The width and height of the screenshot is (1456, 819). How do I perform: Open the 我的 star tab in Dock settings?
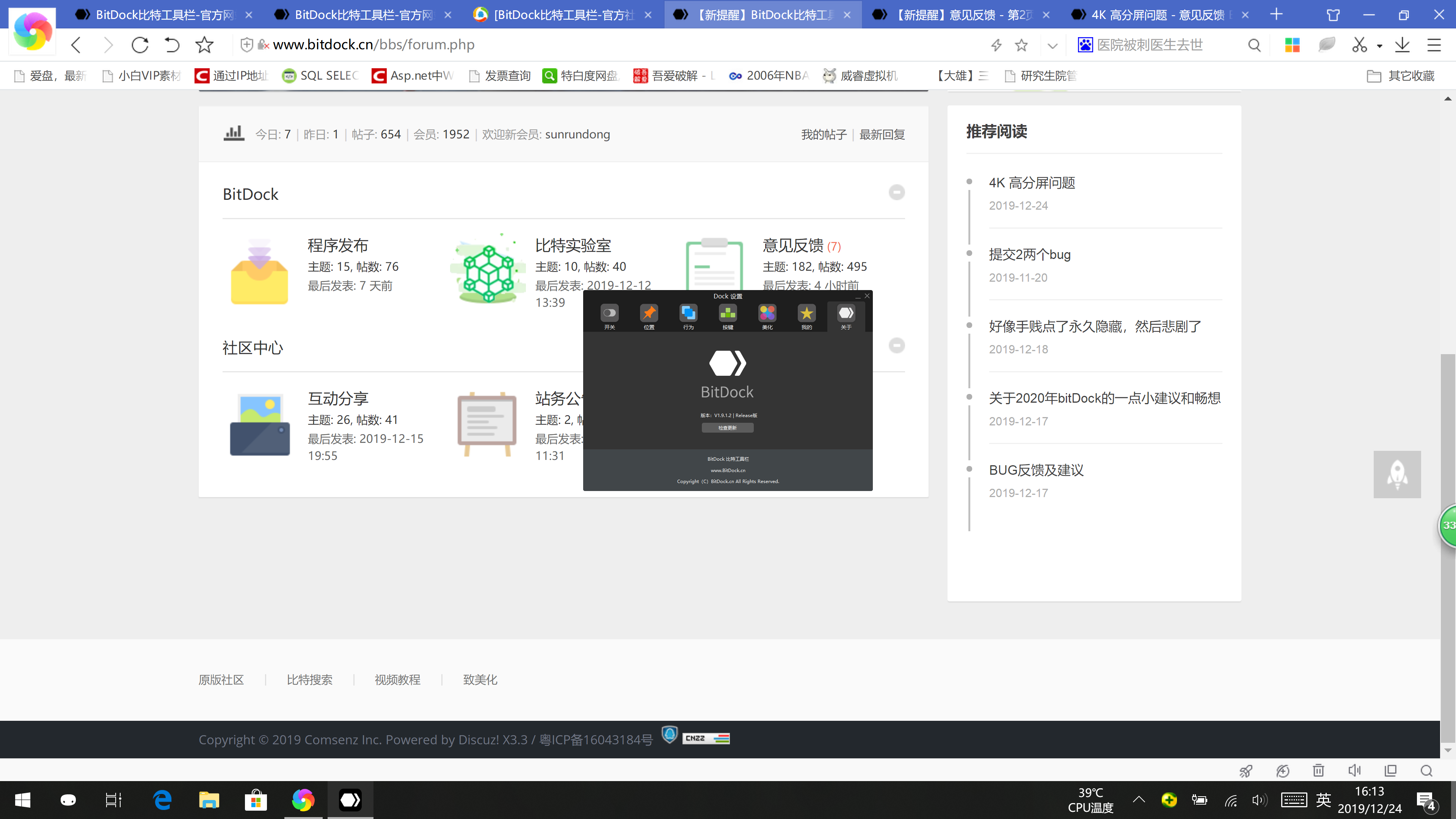tap(806, 317)
